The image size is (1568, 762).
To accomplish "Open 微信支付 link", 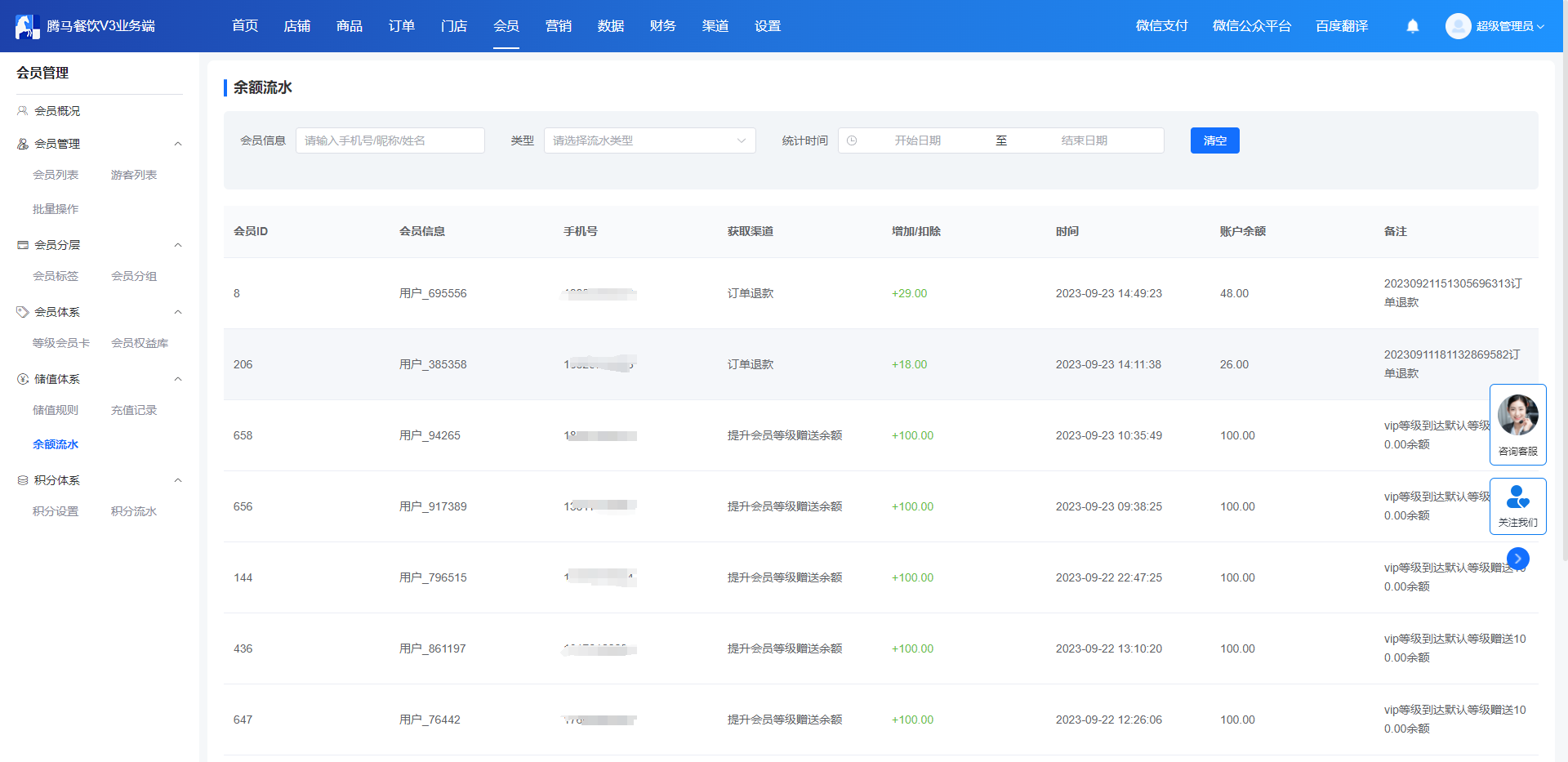I will click(x=1162, y=26).
